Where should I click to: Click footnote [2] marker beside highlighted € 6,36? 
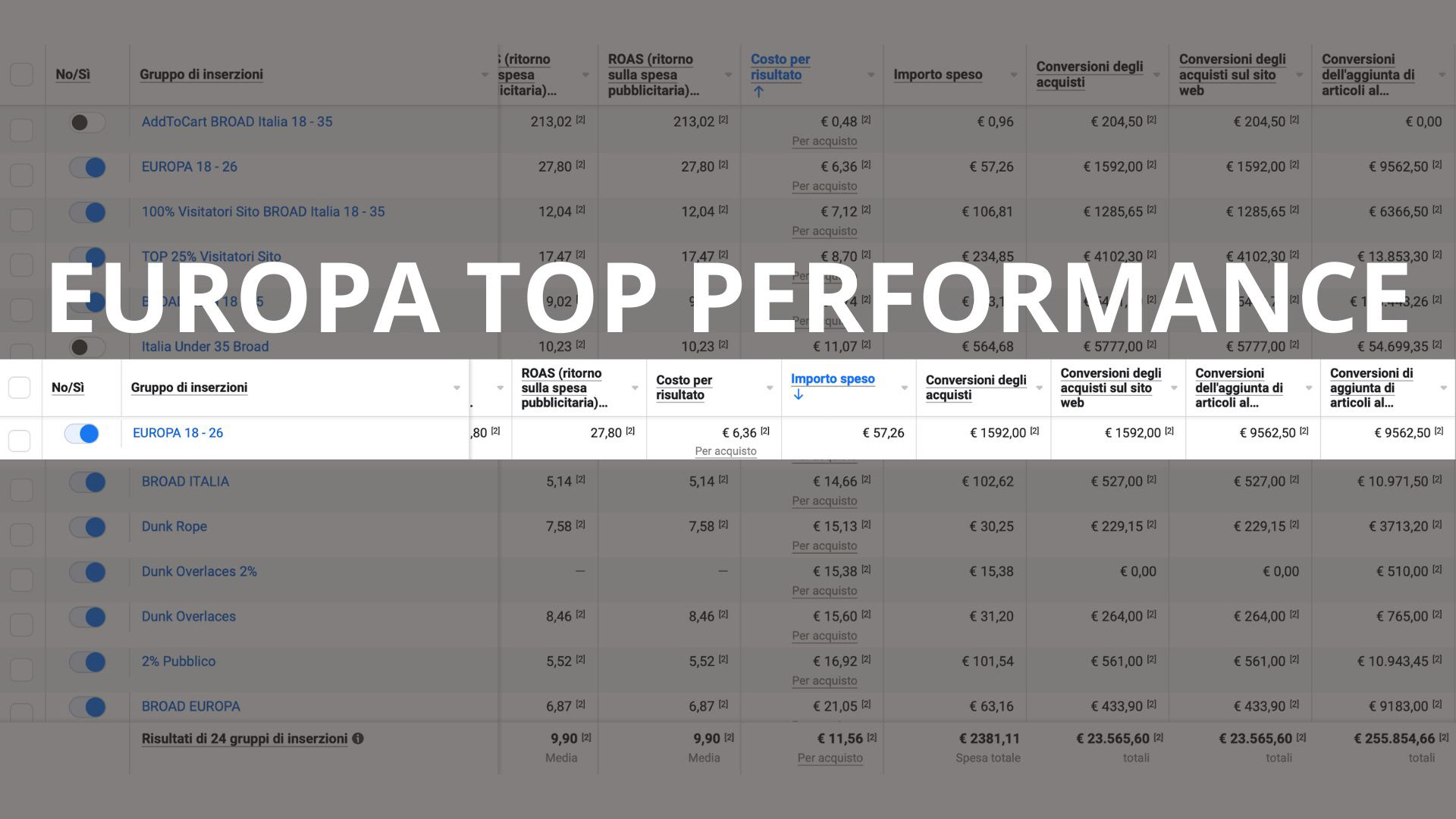[x=765, y=431]
